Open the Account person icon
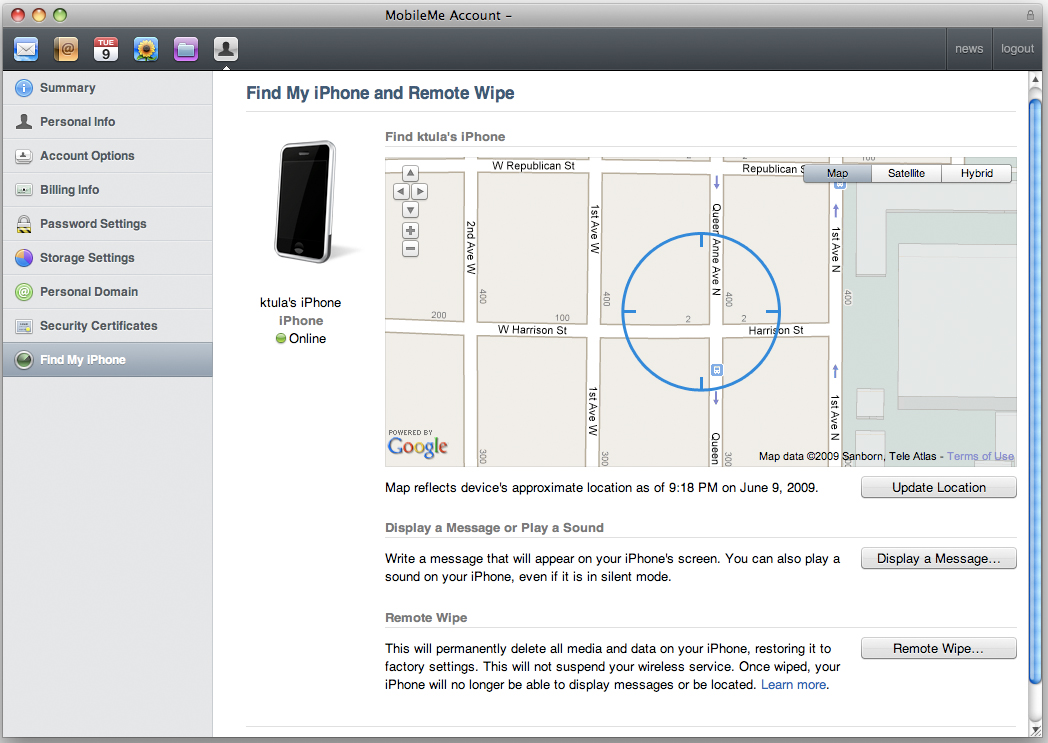This screenshot has width=1048, height=743. click(x=226, y=49)
